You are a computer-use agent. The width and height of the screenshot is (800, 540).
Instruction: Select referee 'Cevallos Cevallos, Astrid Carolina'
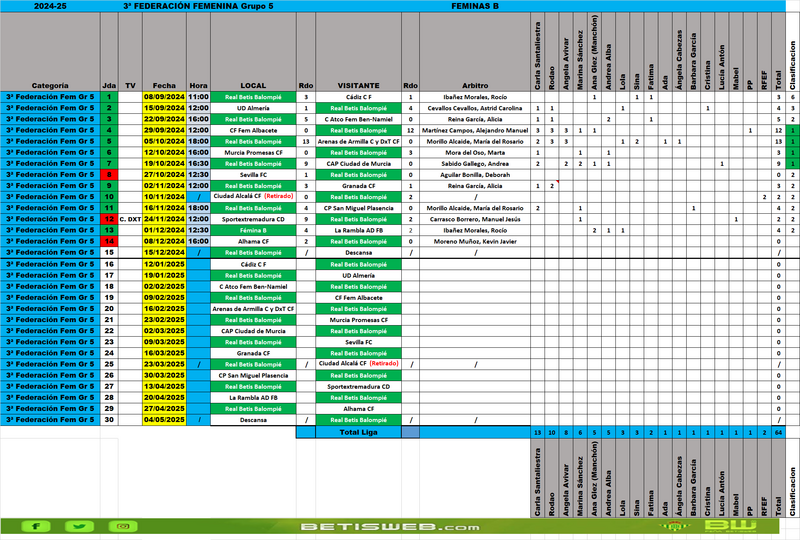click(475, 108)
